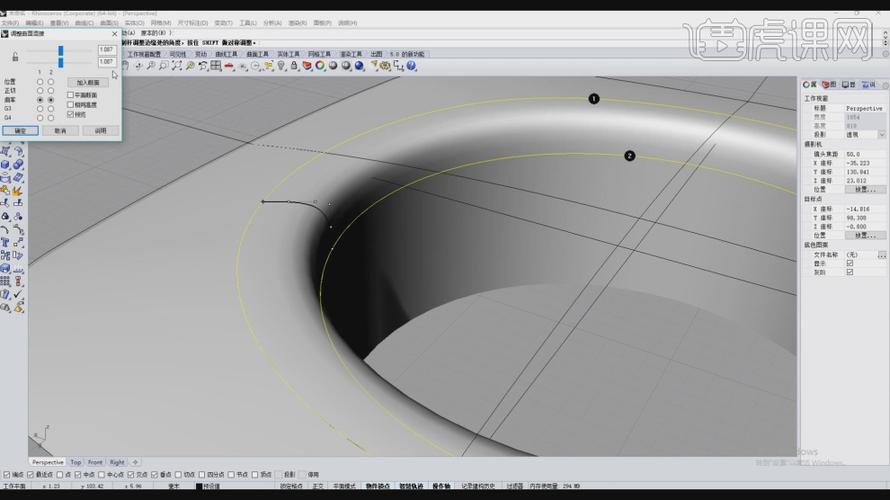Click the 确定 confirm button
Screen dimensions: 890x500
click(x=21, y=131)
